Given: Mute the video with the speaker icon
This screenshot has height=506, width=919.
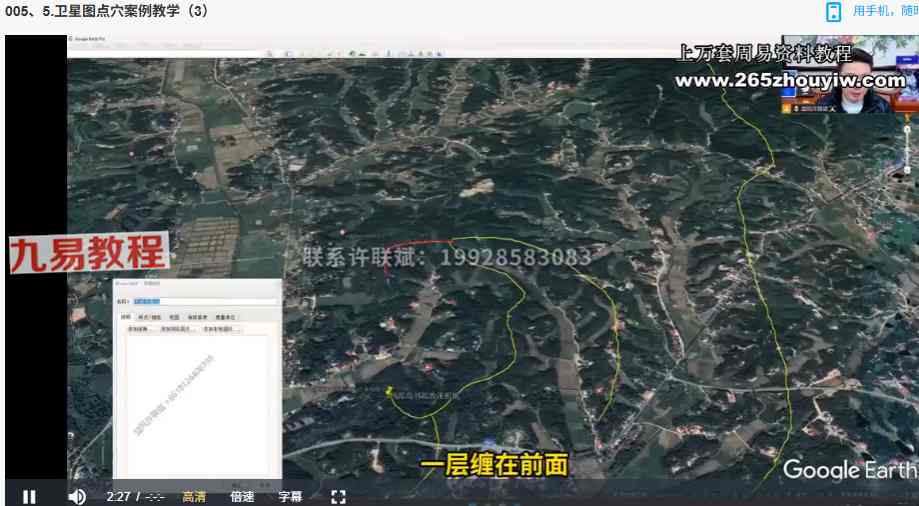Looking at the screenshot, I should pyautogui.click(x=76, y=496).
